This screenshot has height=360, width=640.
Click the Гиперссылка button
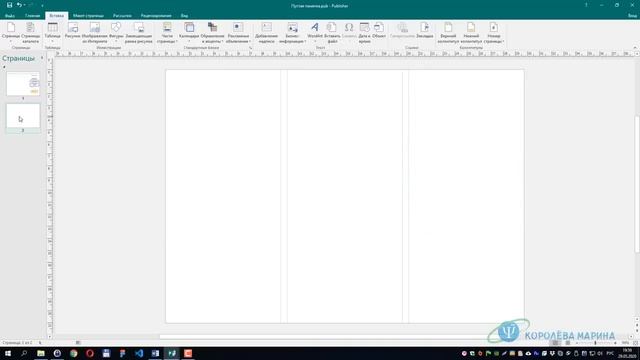pyautogui.click(x=402, y=31)
